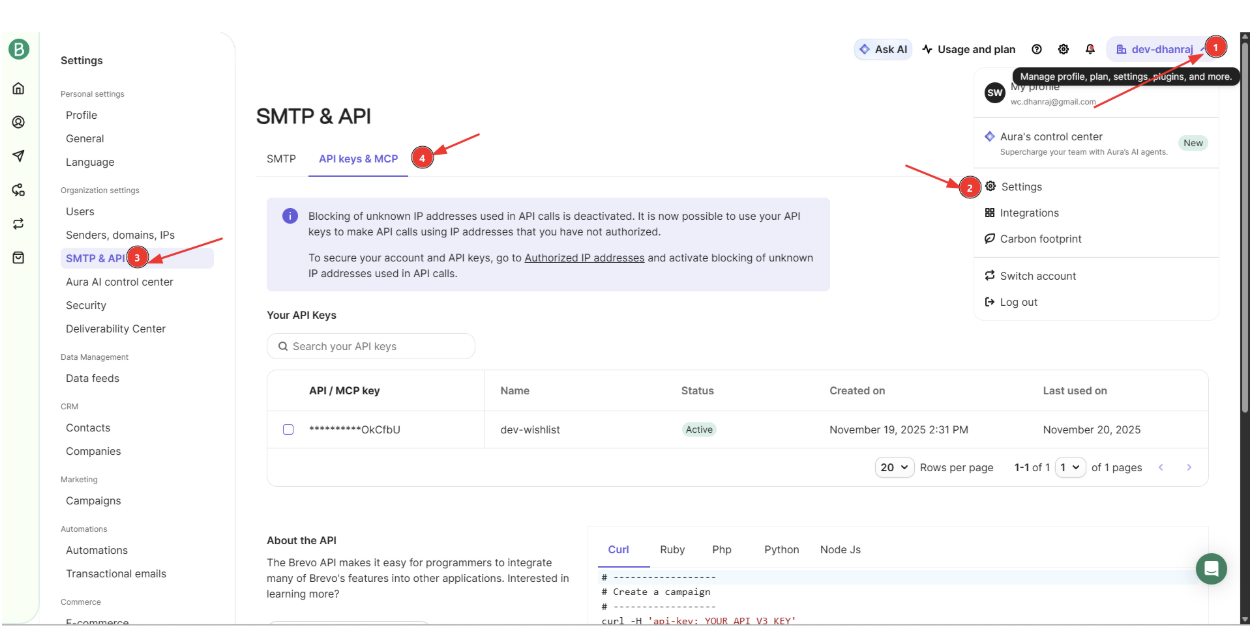The height and width of the screenshot is (636, 1250).
Task: Click the New badge beside Aura's control center
Action: [x=1193, y=143]
